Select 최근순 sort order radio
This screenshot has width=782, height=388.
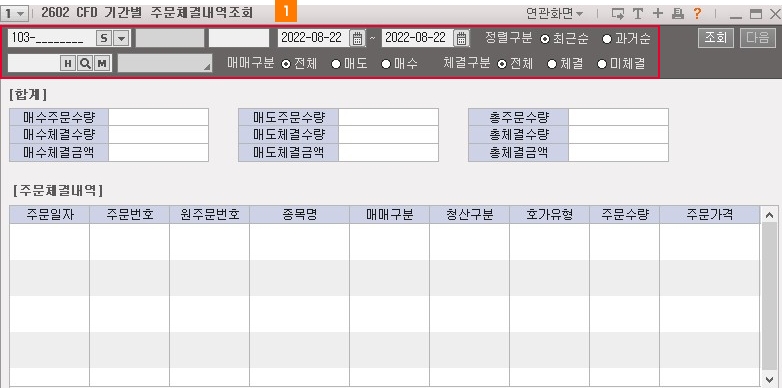[x=545, y=39]
